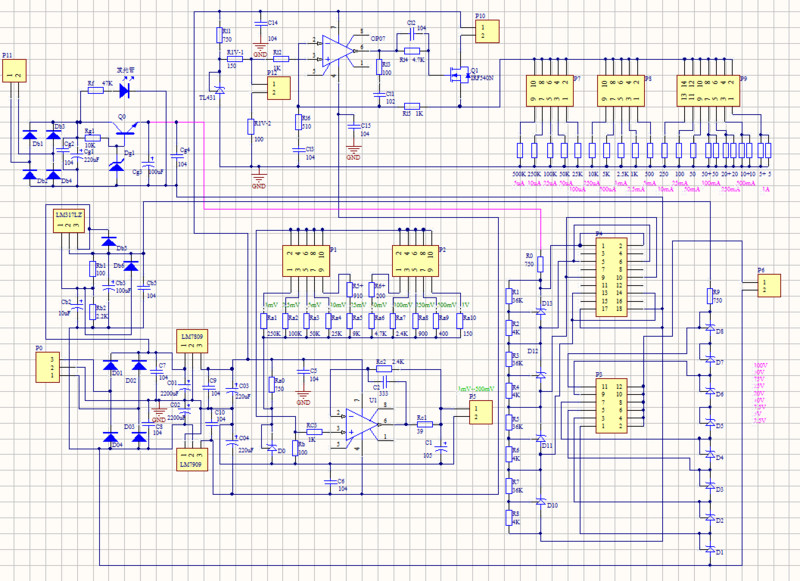Select the OP07 op-amp triangle
800x581 pixels.
pyautogui.click(x=339, y=50)
